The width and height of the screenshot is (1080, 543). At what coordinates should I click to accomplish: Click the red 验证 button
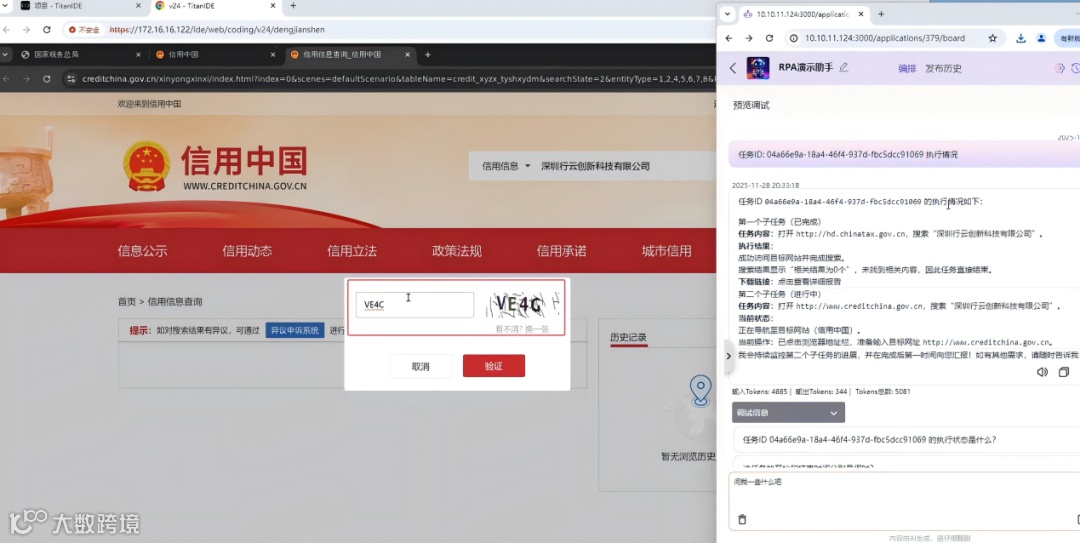[494, 366]
